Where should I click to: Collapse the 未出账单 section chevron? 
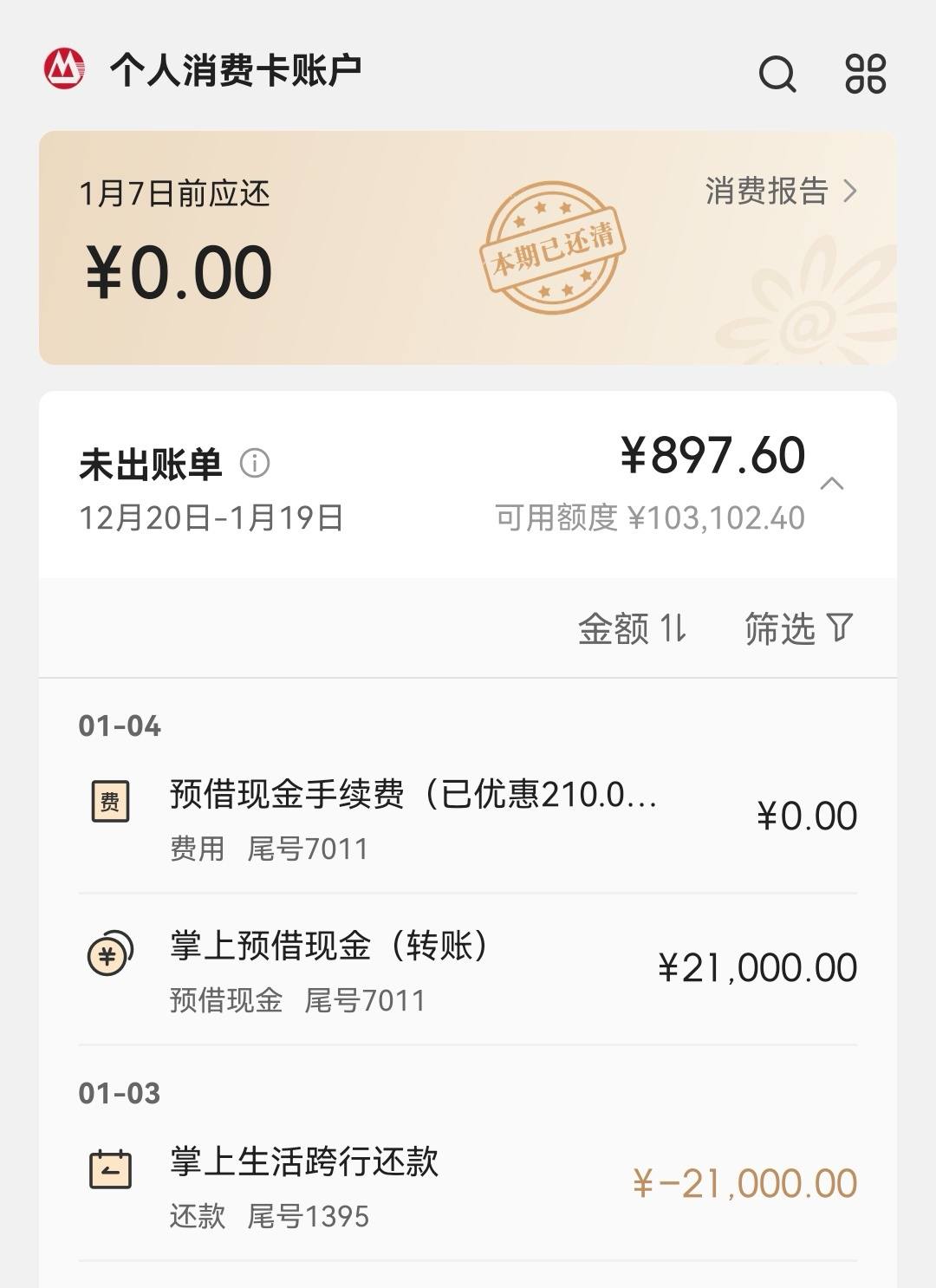832,483
